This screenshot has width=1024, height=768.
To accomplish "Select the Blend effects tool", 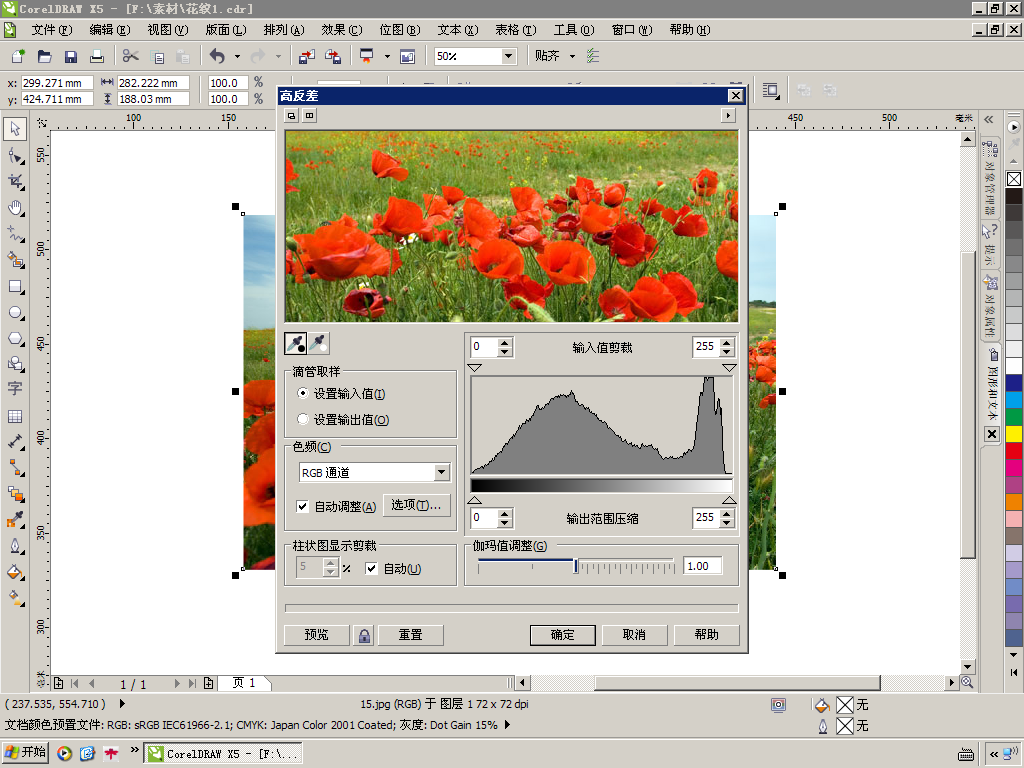I will coord(15,494).
